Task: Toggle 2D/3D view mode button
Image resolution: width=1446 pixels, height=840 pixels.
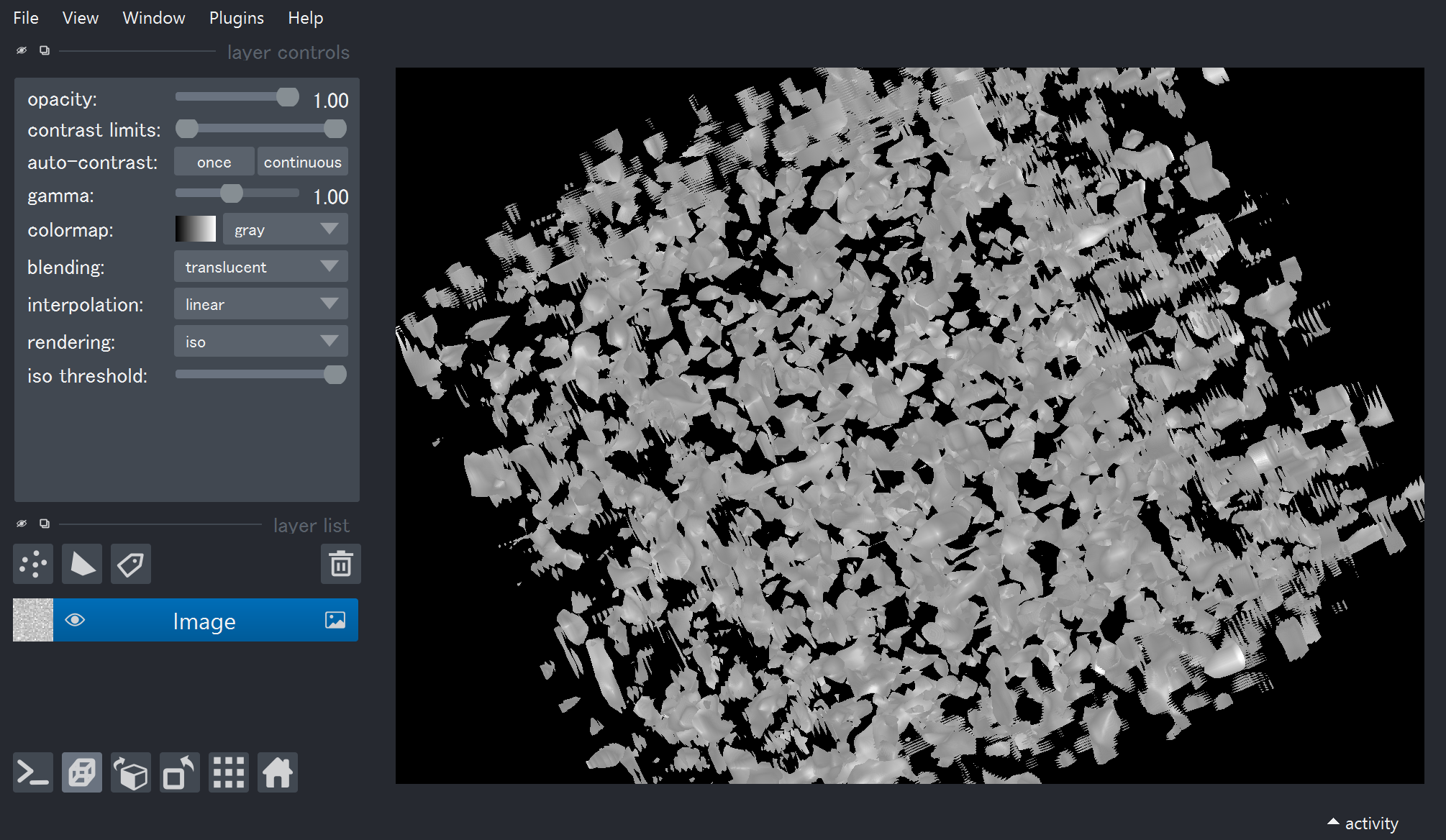Action: point(82,773)
